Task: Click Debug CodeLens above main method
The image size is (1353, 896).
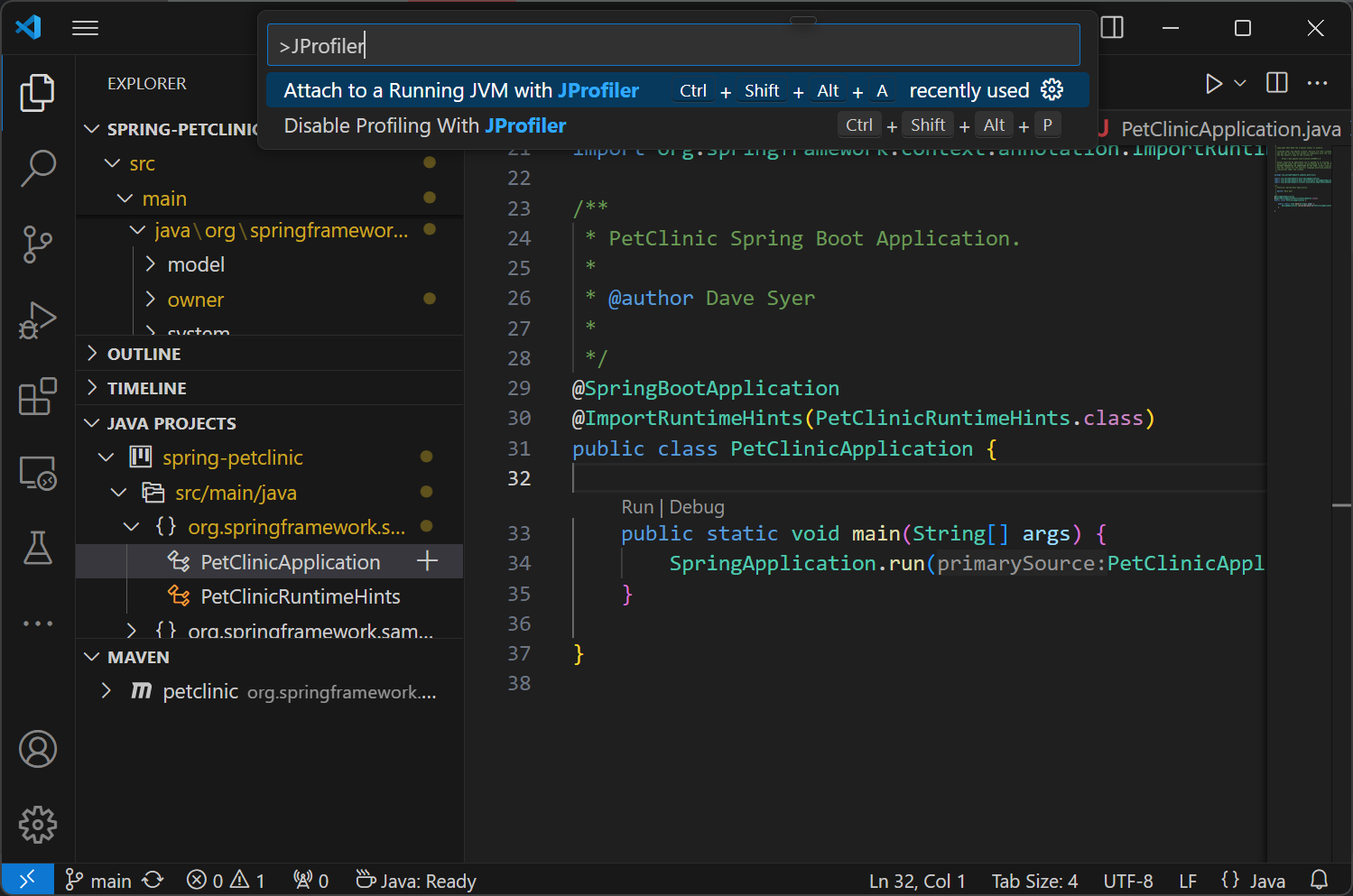Action: 697,507
